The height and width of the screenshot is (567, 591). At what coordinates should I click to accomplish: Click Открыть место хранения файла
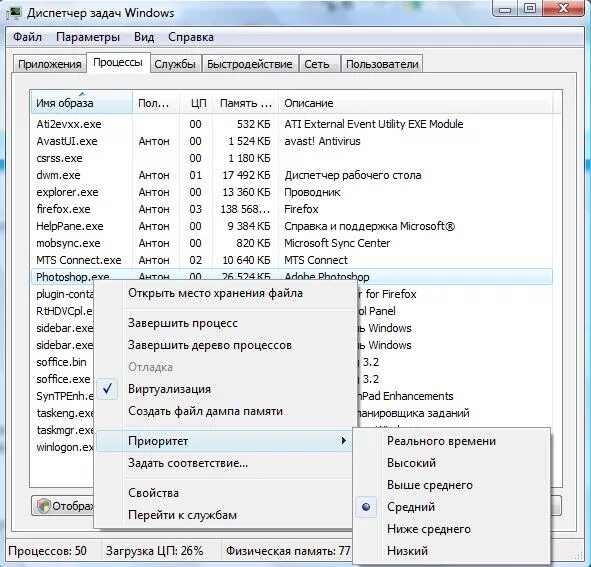(x=215, y=293)
